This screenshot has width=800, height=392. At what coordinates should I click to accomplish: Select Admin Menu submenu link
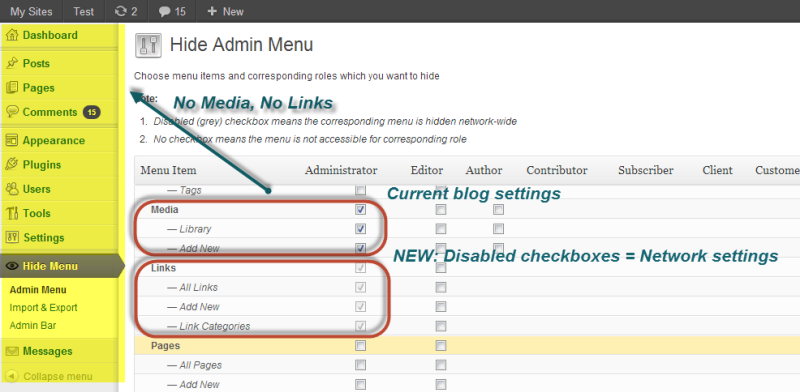coord(38,290)
